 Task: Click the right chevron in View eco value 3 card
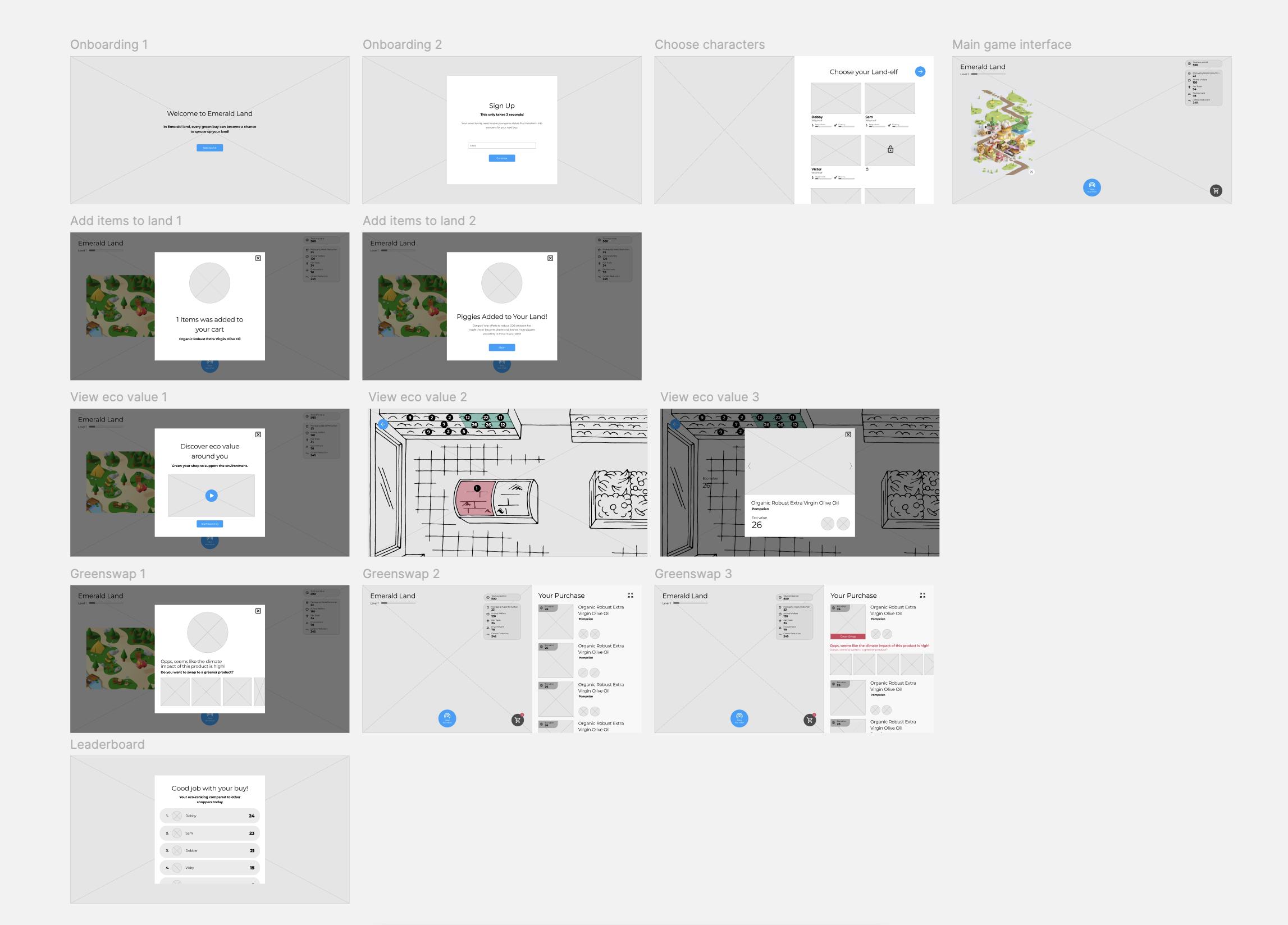[x=850, y=466]
